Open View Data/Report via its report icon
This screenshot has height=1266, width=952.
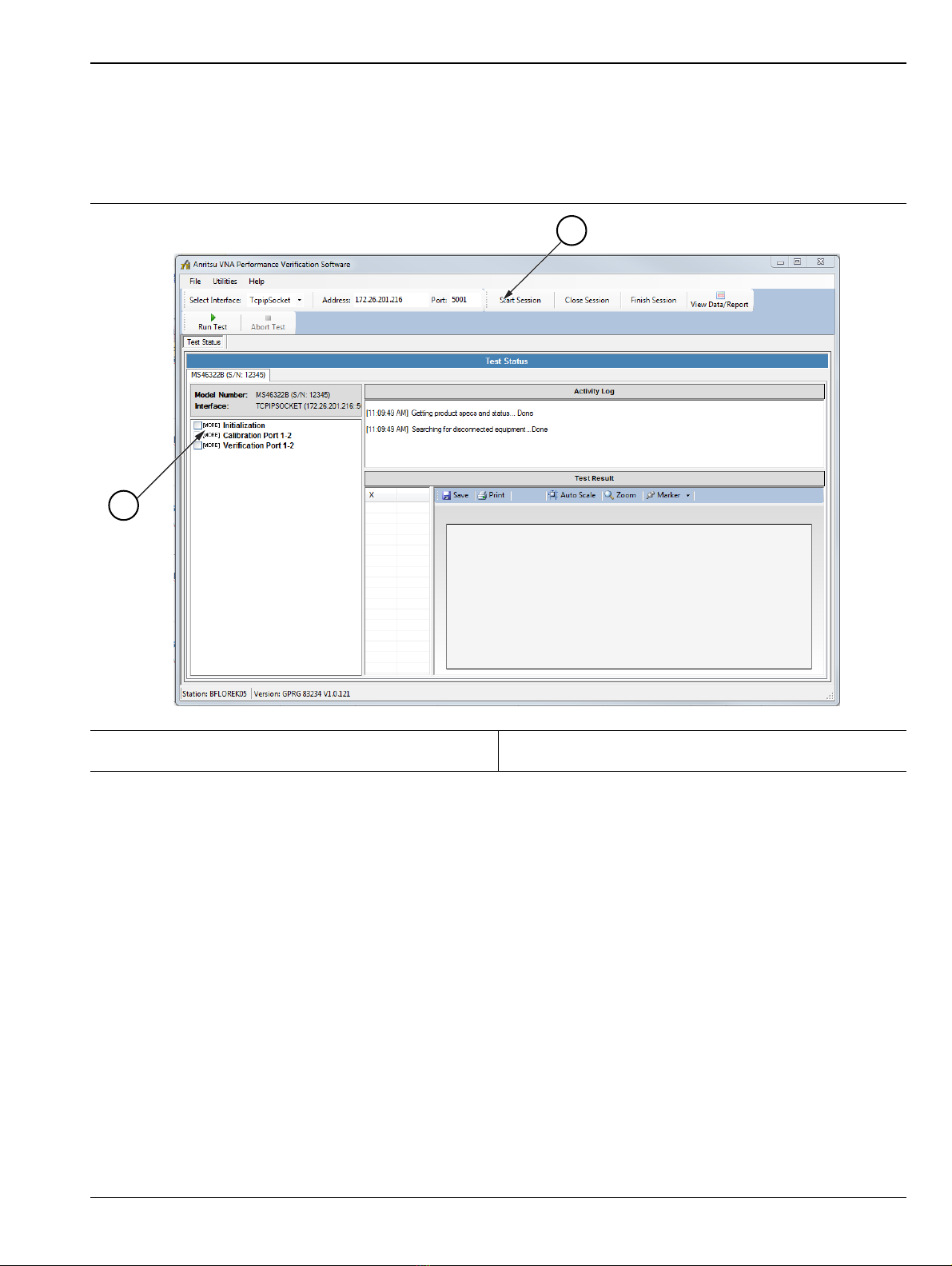coord(720,294)
